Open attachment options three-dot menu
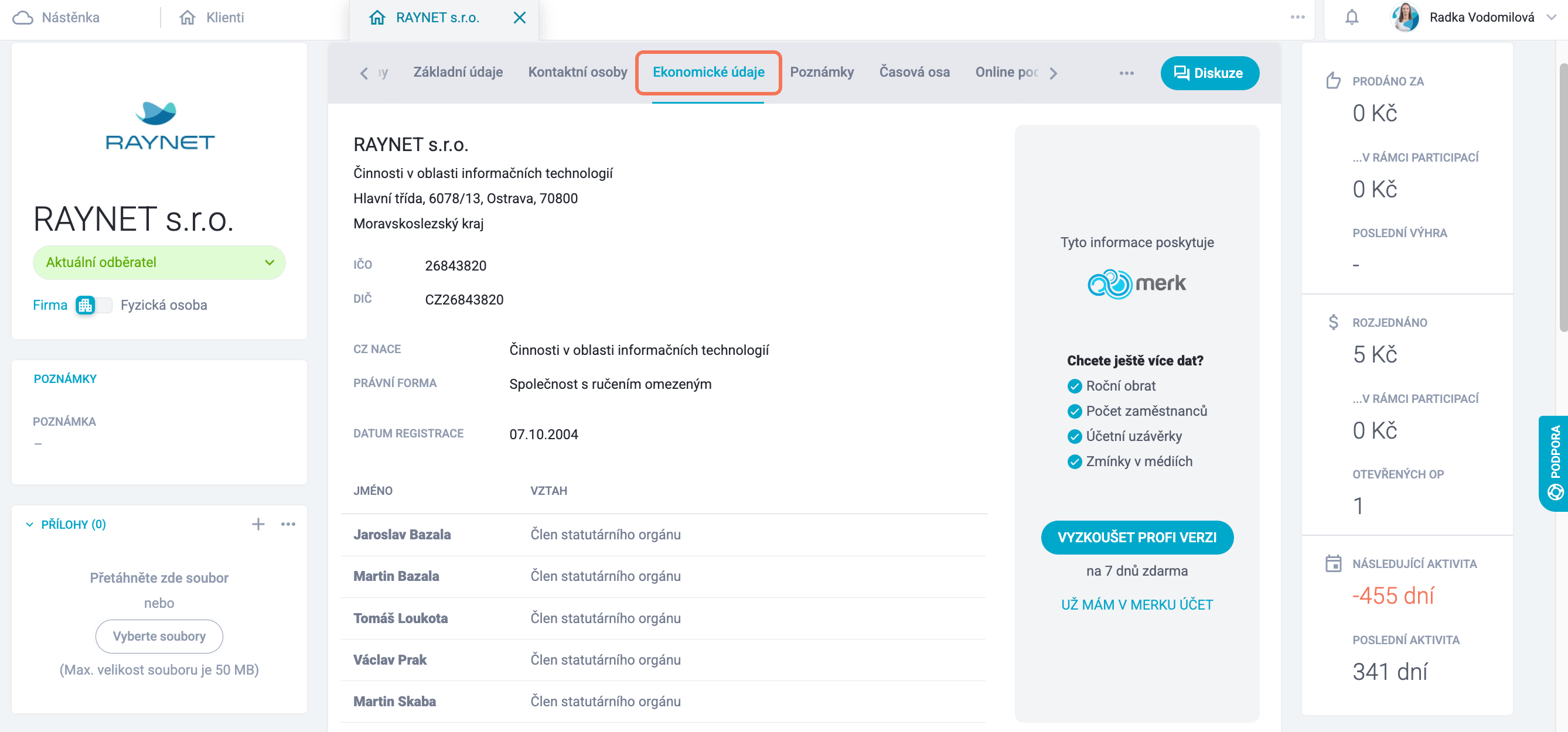This screenshot has width=1568, height=732. pos(288,524)
